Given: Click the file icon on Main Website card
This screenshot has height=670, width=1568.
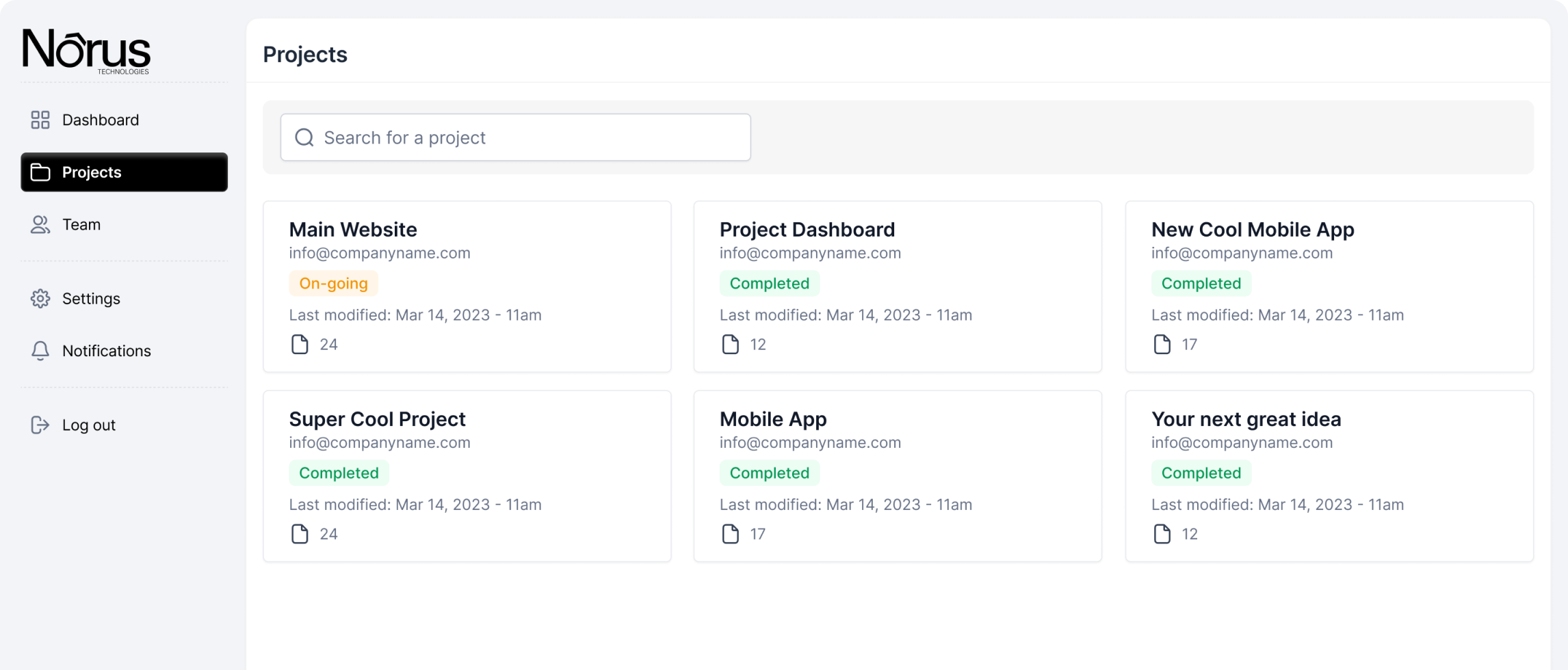Looking at the screenshot, I should 300,345.
